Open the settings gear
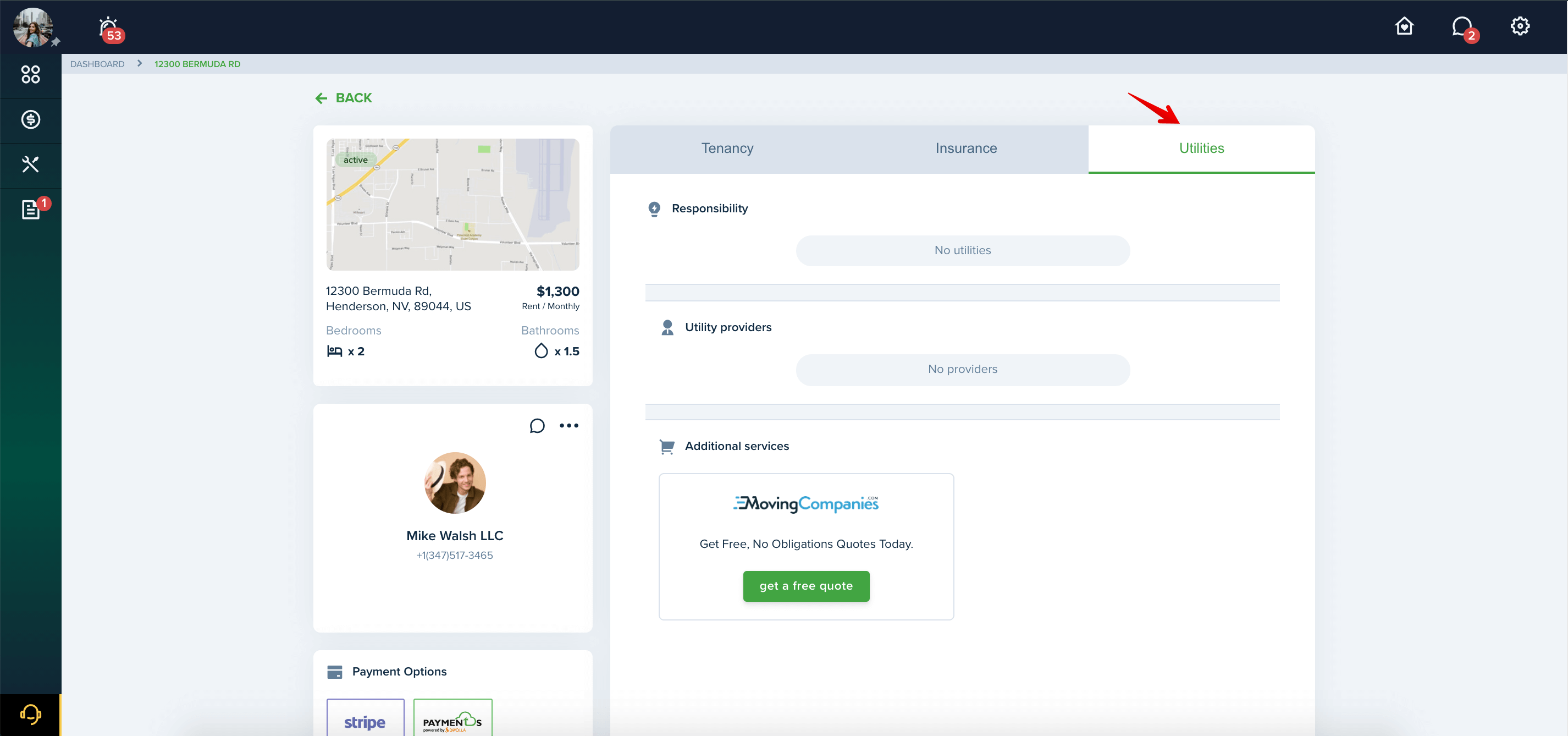The image size is (1568, 736). pyautogui.click(x=1519, y=26)
